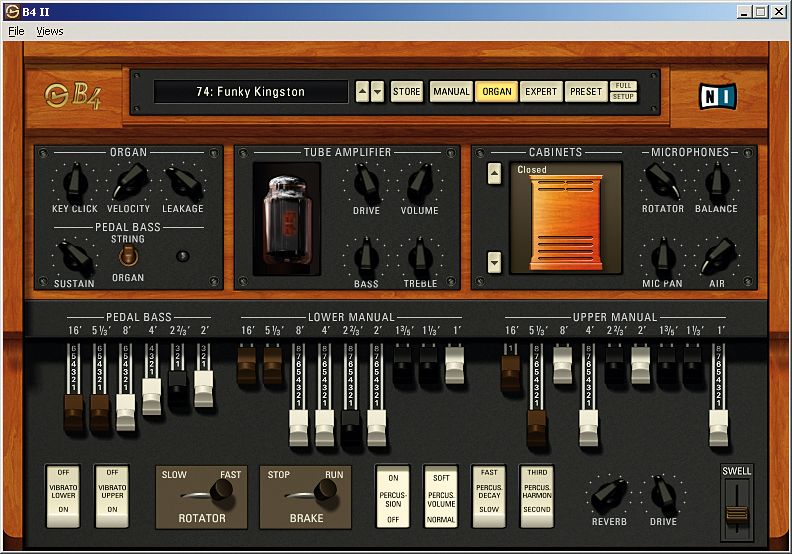Click the Lower Manual 2 2/3' drawbar
The height and width of the screenshot is (554, 792).
tap(351, 428)
